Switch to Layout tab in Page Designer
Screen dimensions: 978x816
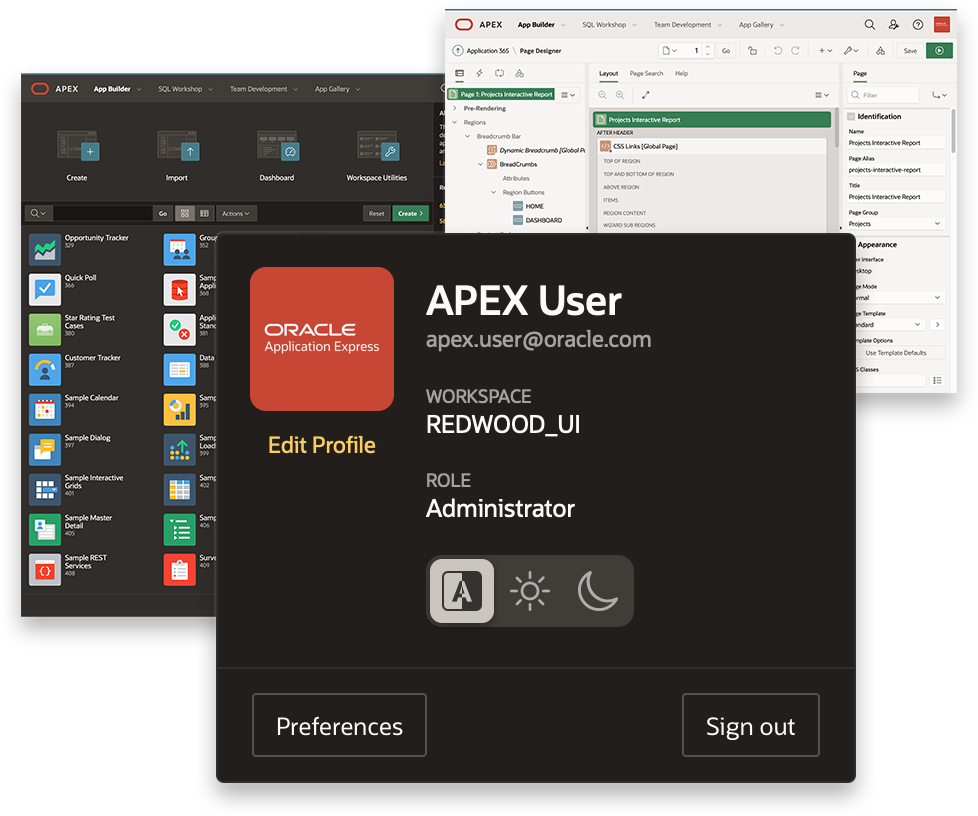[x=609, y=74]
